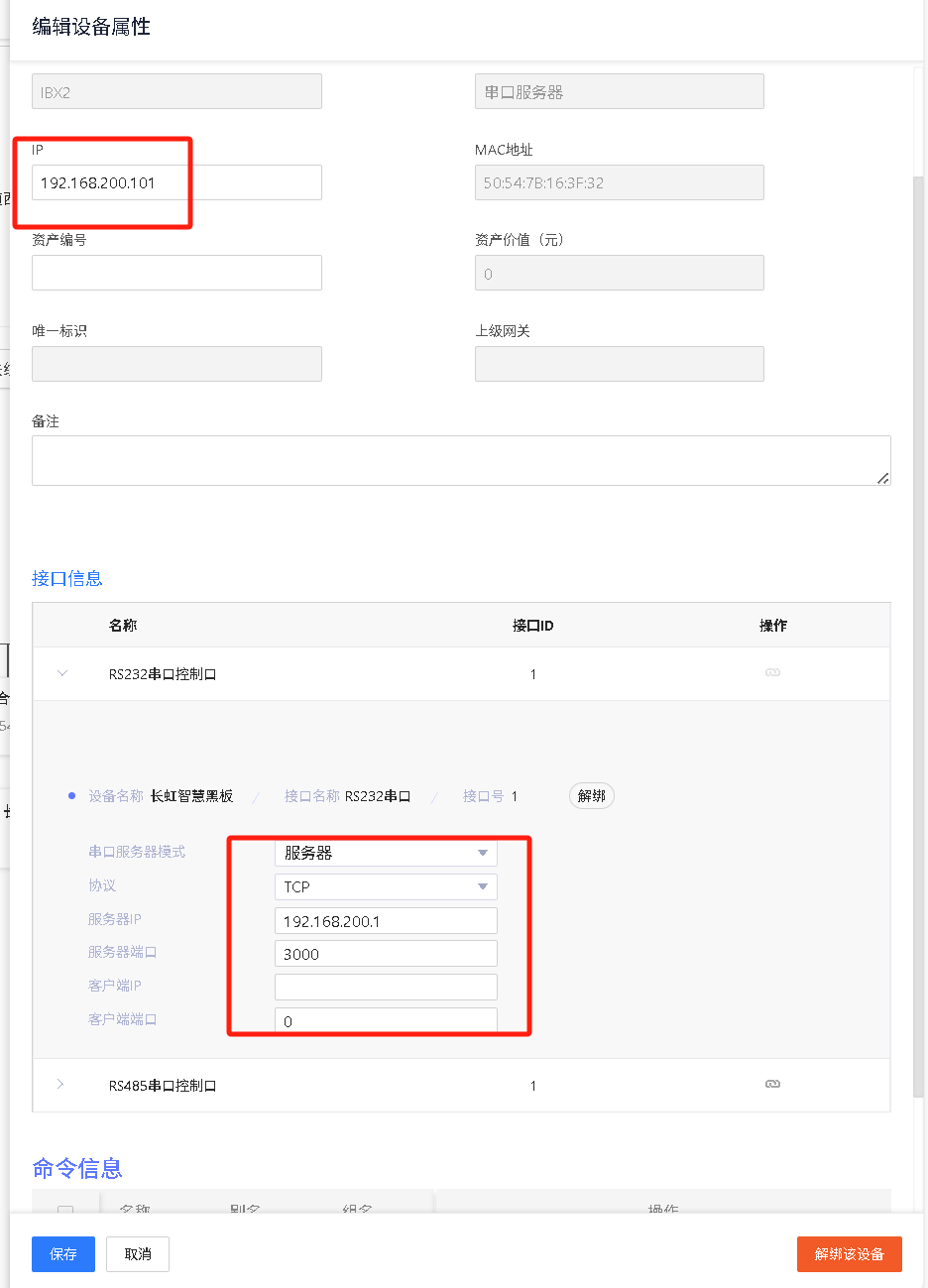Click the IP field showing 192.168.200.101

tap(176, 183)
